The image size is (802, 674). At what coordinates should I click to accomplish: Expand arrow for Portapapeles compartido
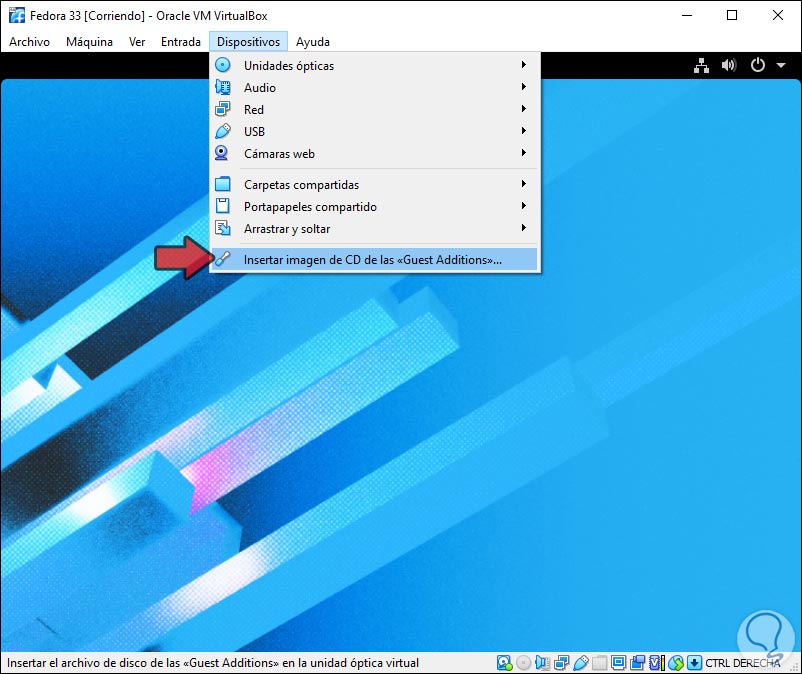[x=524, y=205]
